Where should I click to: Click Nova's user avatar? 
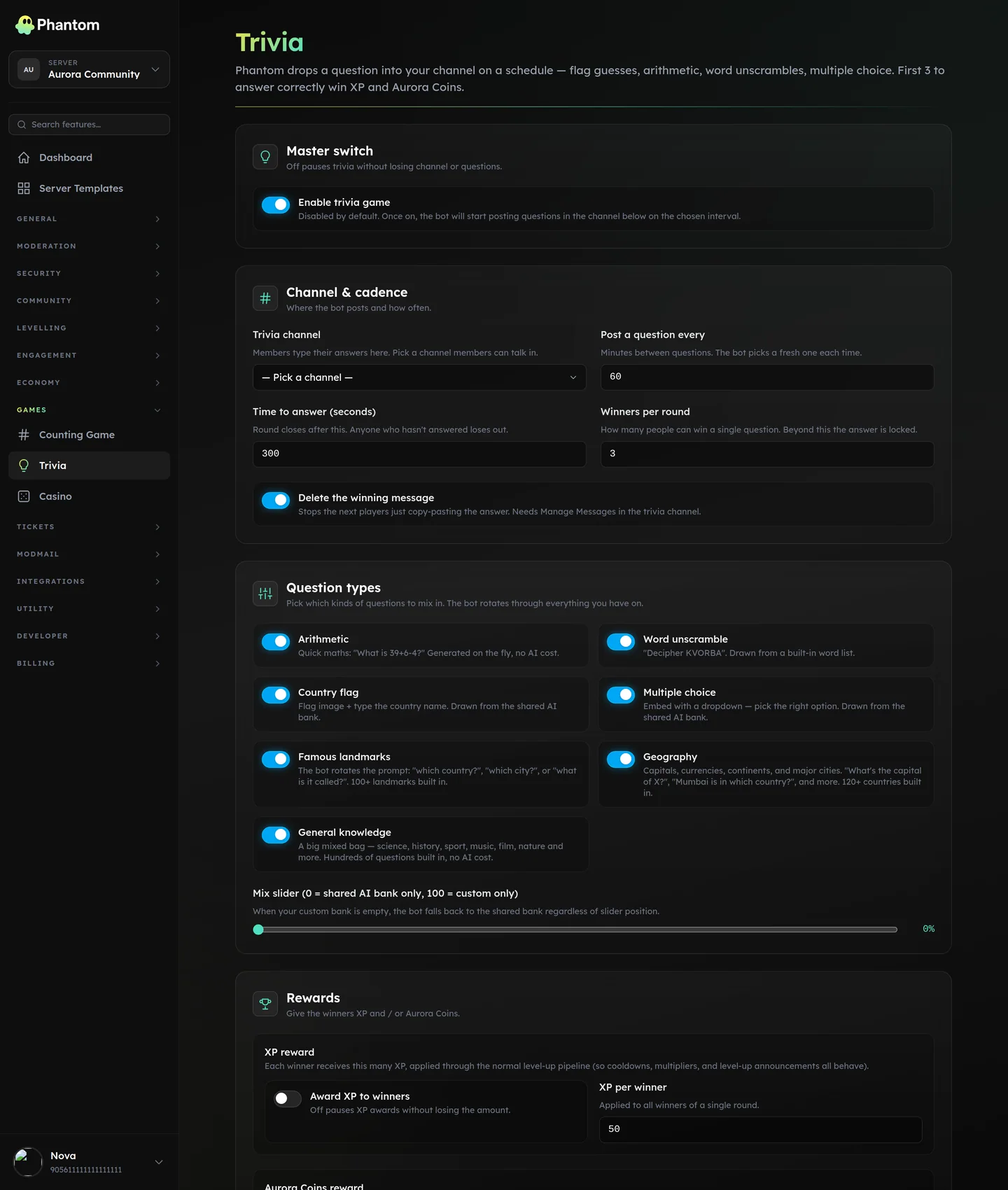point(28,1162)
